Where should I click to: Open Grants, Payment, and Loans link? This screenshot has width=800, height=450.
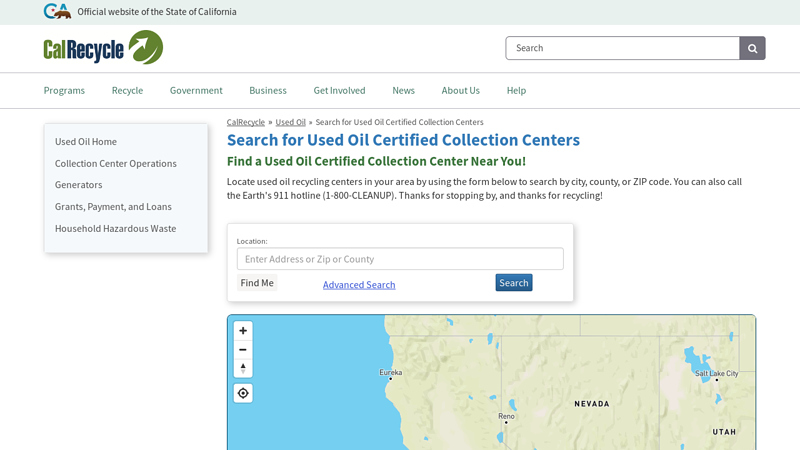(113, 207)
